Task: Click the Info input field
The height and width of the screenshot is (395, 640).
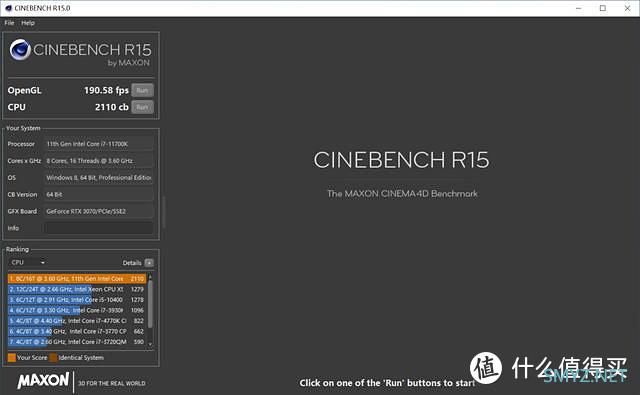Action: pyautogui.click(x=99, y=228)
